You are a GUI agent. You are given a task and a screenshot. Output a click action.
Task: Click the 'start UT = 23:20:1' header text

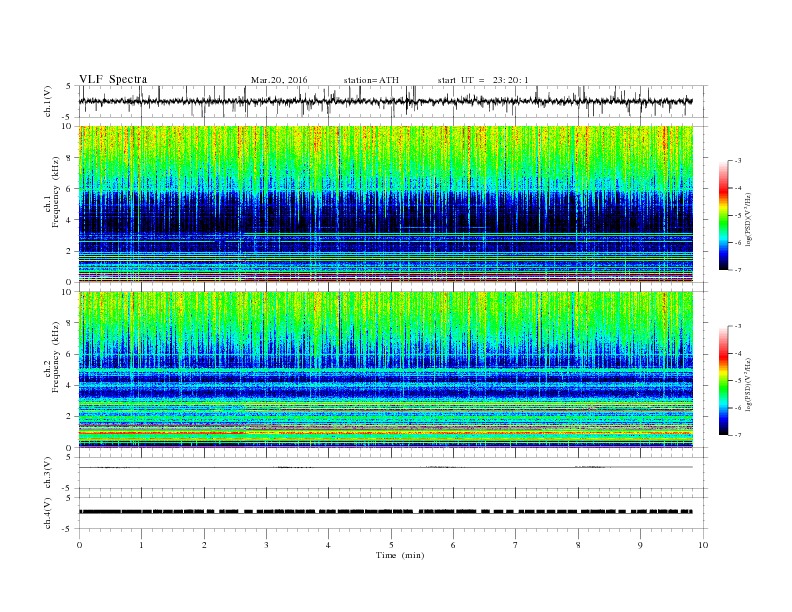click(x=483, y=80)
